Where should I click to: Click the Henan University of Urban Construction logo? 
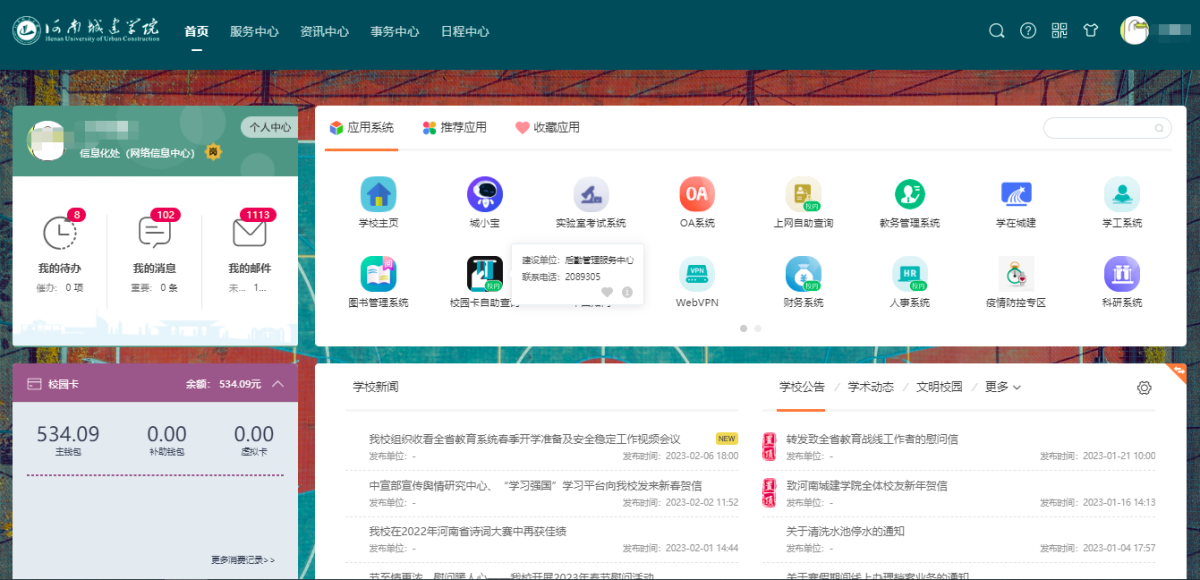click(86, 30)
